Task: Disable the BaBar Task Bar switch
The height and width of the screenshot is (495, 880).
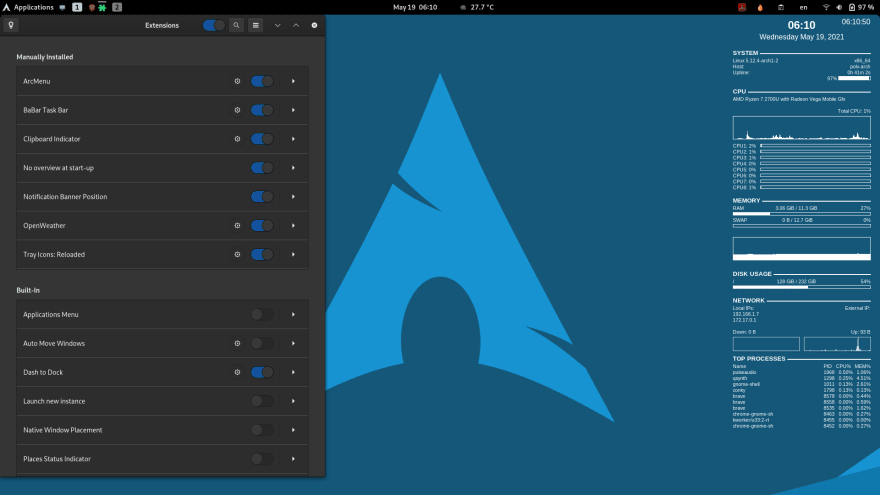Action: click(262, 110)
